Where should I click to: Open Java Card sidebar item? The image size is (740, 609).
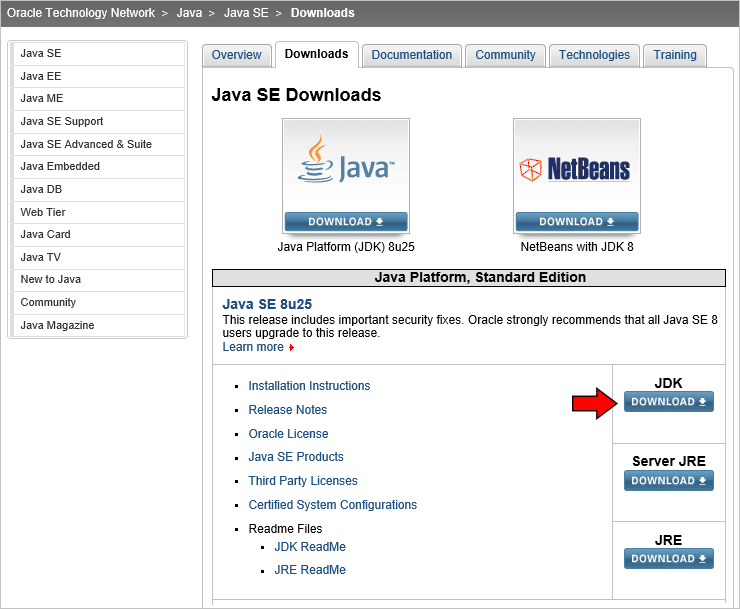(x=98, y=234)
